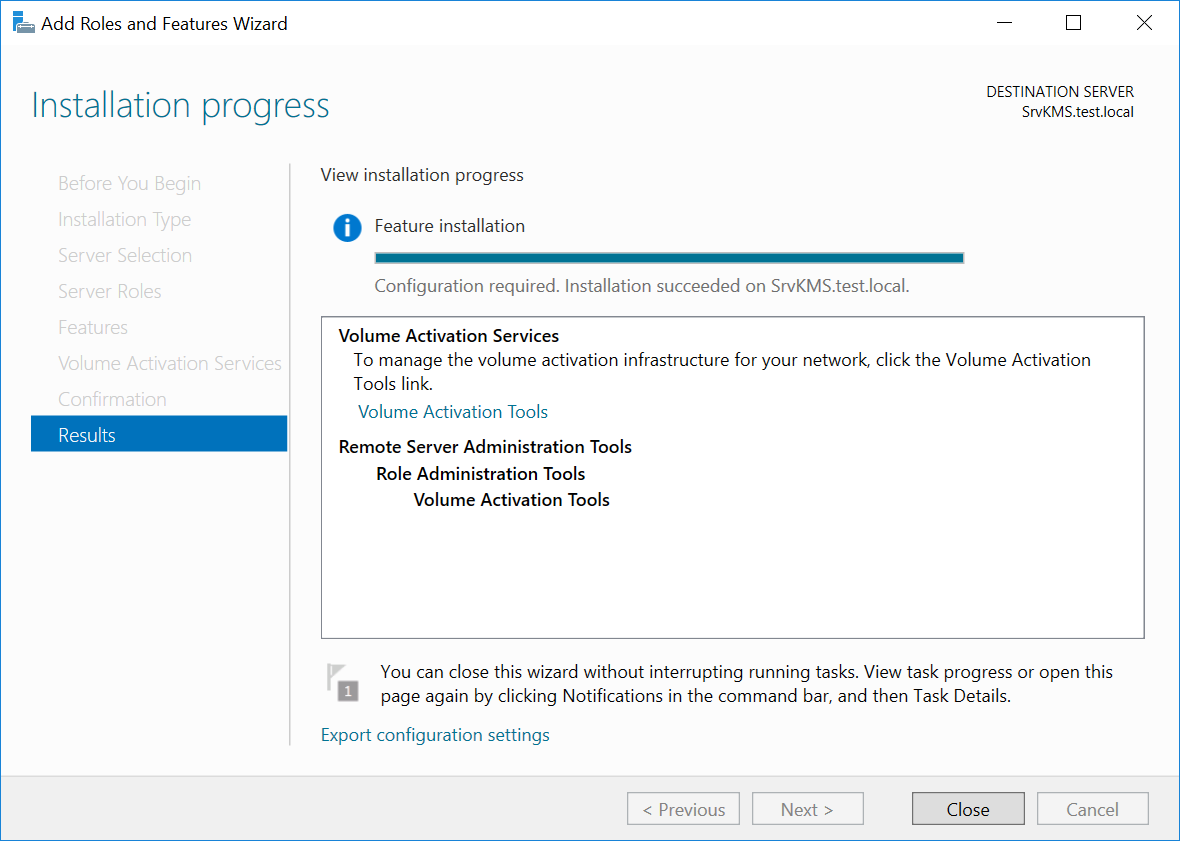Maximize the wizard window
The width and height of the screenshot is (1180, 841).
pyautogui.click(x=1074, y=23)
